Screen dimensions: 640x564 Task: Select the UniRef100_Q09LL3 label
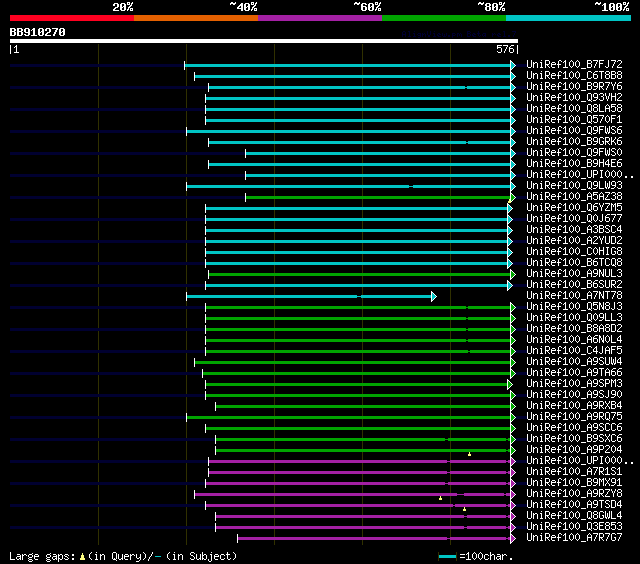pyautogui.click(x=574, y=318)
